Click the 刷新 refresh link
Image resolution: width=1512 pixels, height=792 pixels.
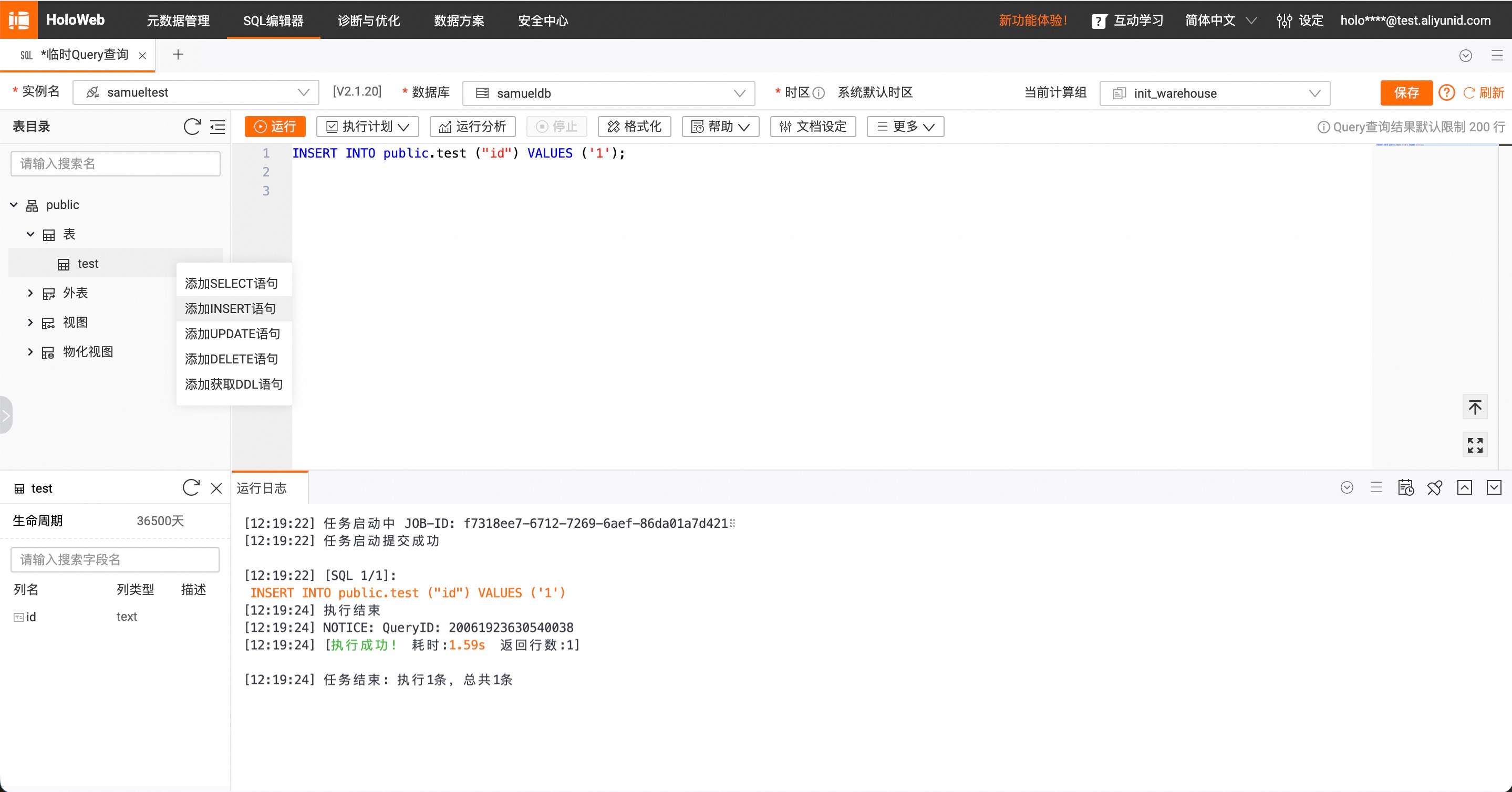pyautogui.click(x=1483, y=92)
